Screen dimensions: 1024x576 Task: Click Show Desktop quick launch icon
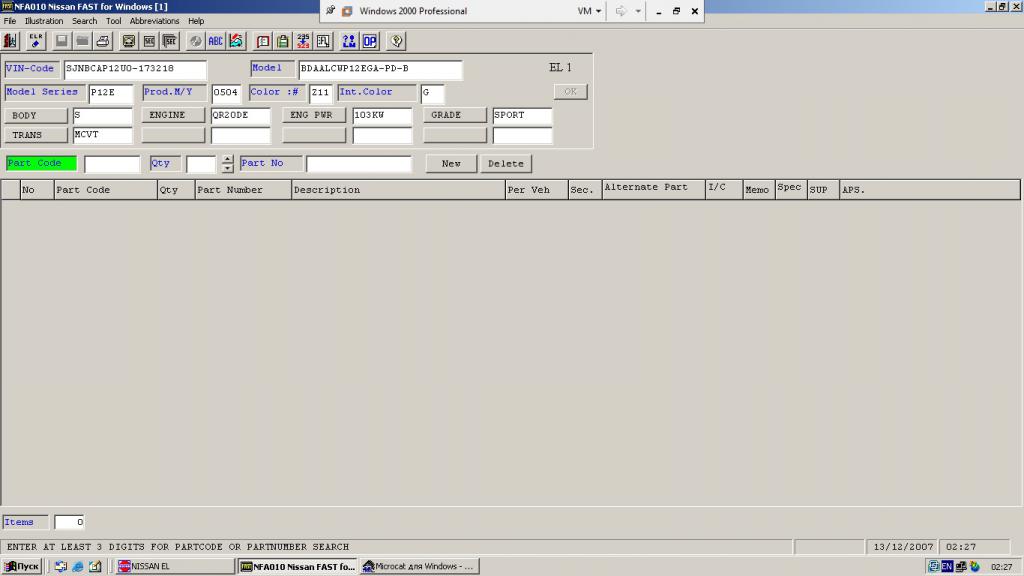click(x=95, y=566)
